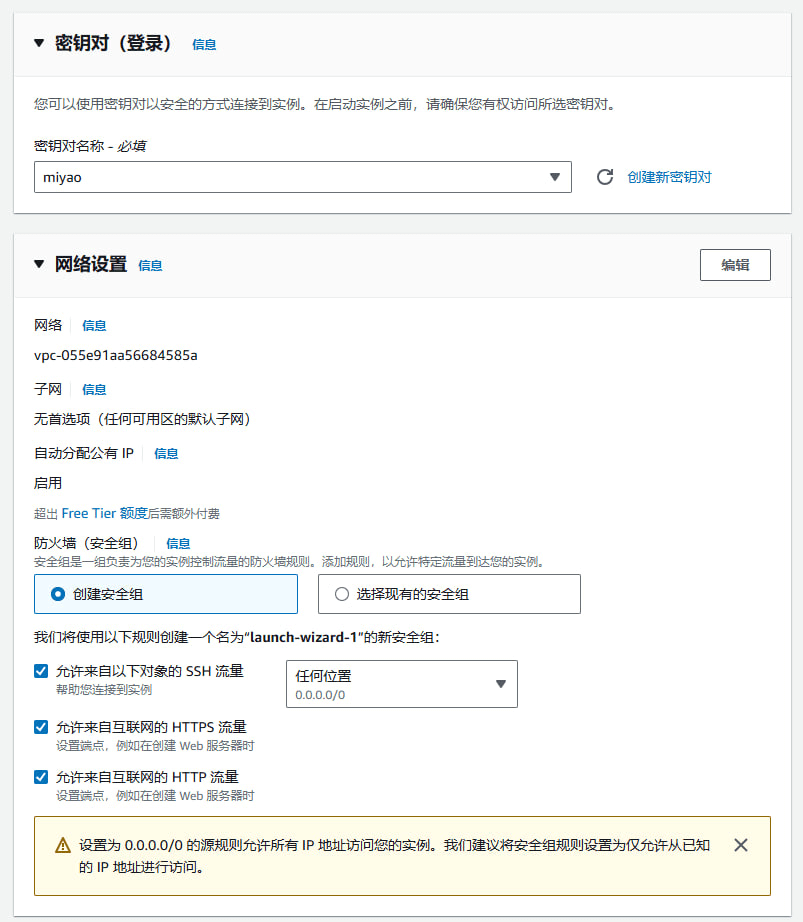Image resolution: width=803 pixels, height=922 pixels.
Task: Refresh the key pair list
Action: point(605,176)
